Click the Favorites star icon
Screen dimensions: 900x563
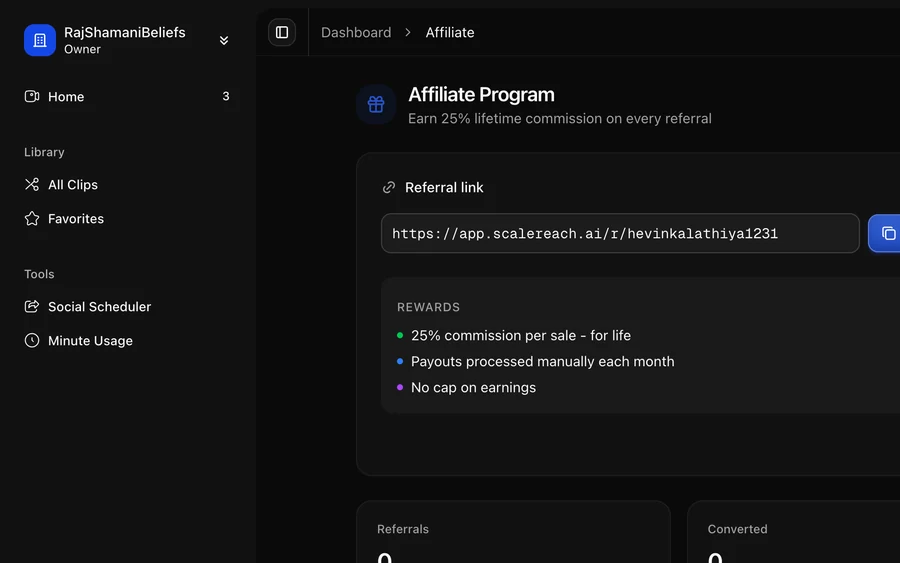(32, 219)
